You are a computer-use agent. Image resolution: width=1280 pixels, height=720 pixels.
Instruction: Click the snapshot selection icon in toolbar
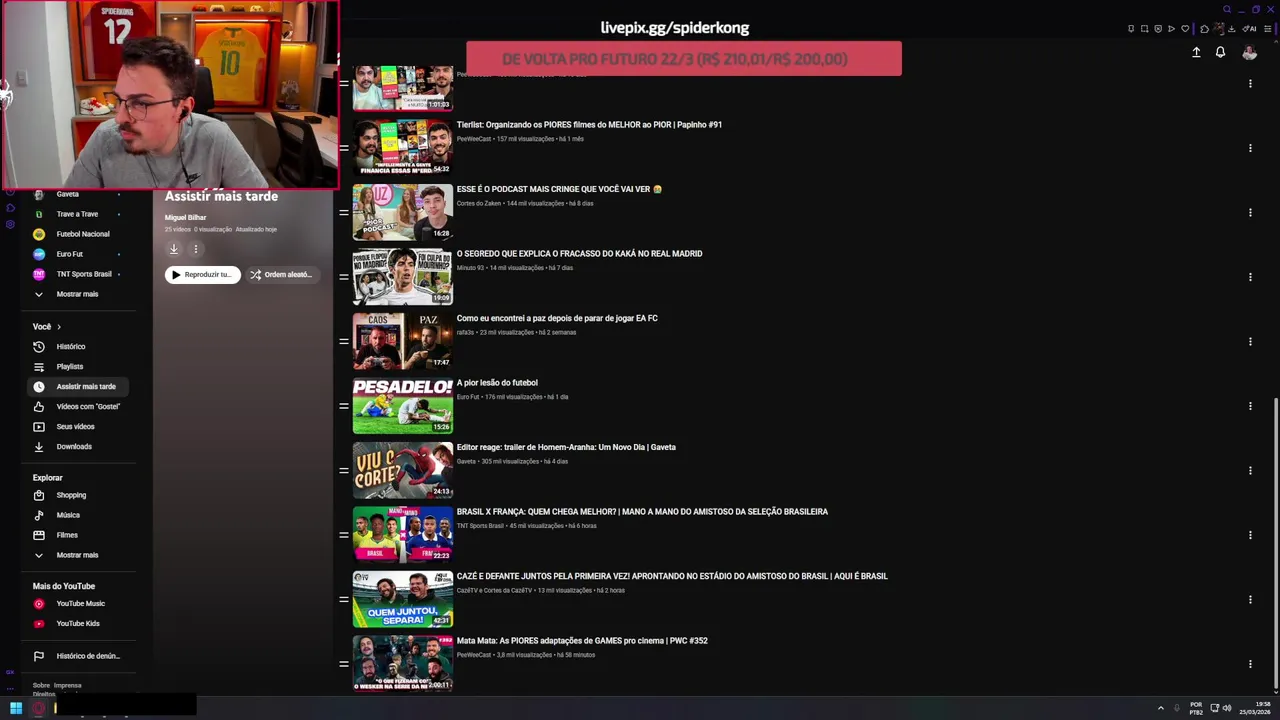point(1145,29)
